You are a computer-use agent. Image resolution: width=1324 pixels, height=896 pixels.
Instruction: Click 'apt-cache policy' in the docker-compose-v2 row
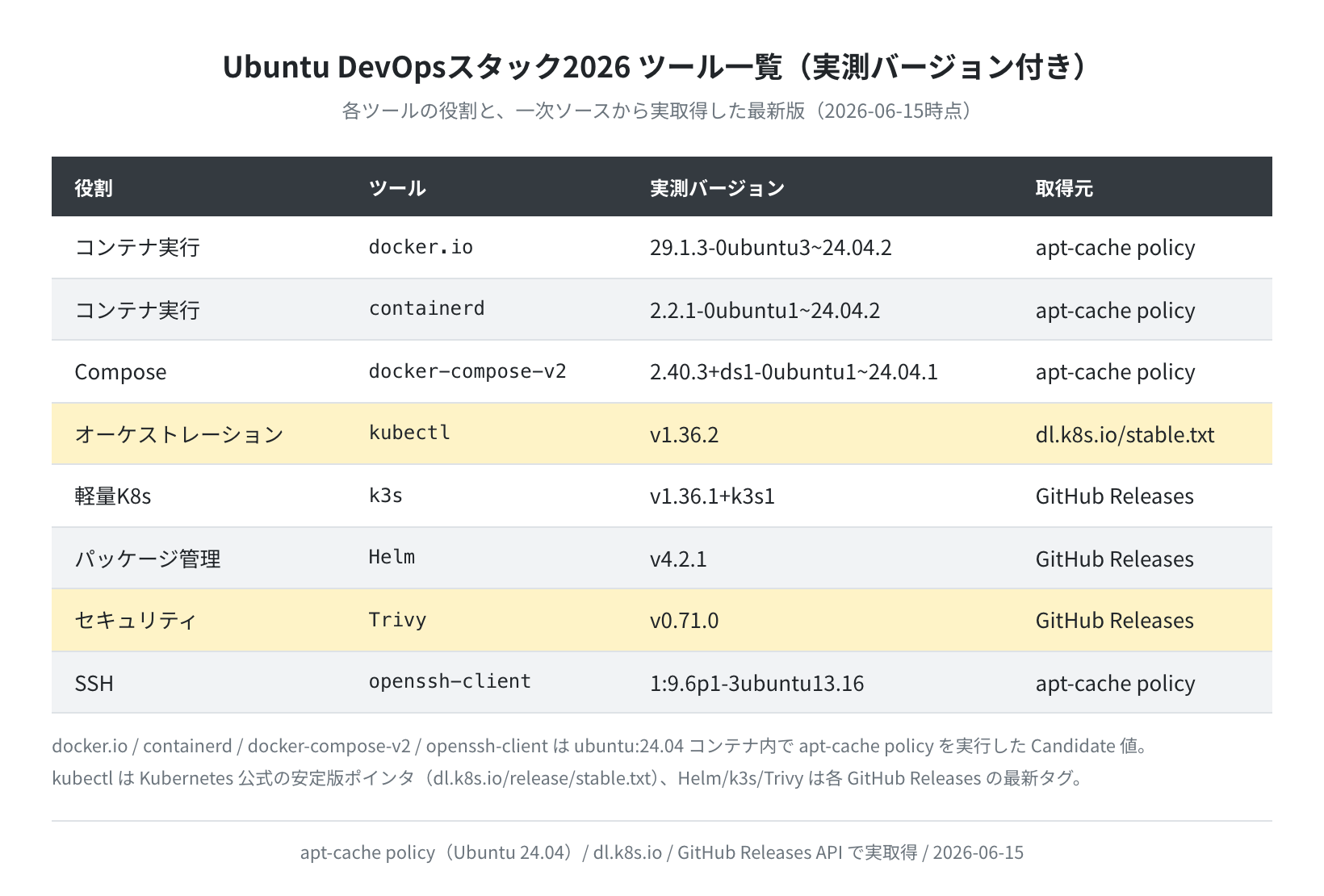1115,371
